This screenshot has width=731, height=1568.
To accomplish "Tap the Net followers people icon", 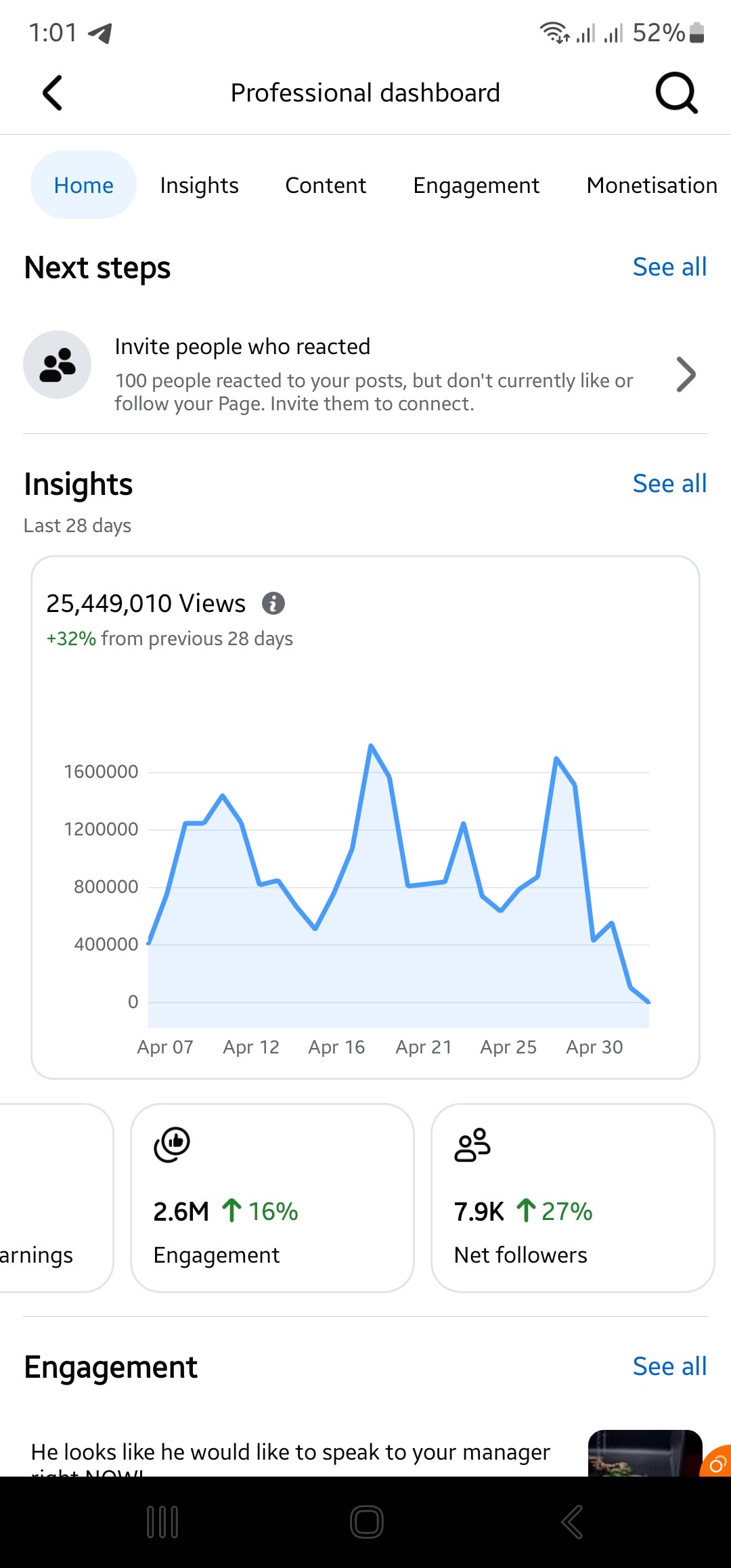I will 472,1144.
